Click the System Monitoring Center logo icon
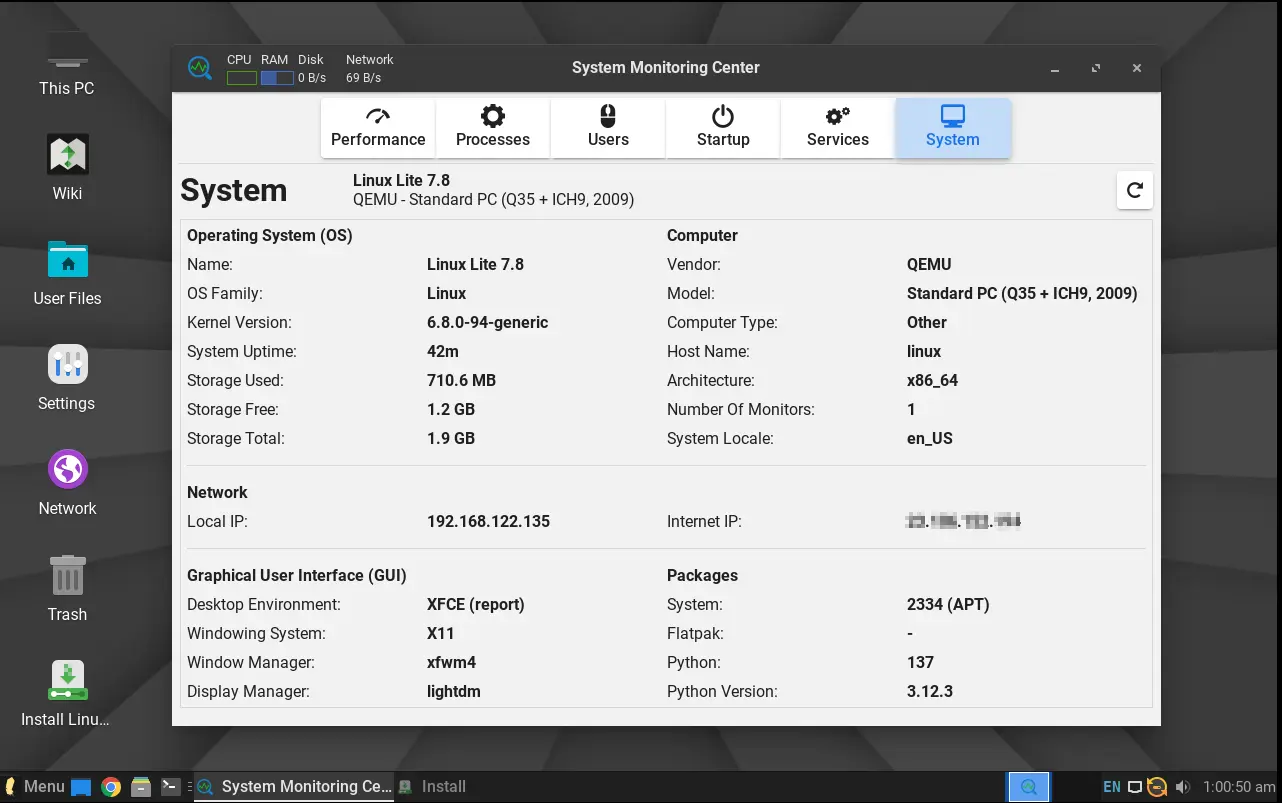 tap(200, 68)
